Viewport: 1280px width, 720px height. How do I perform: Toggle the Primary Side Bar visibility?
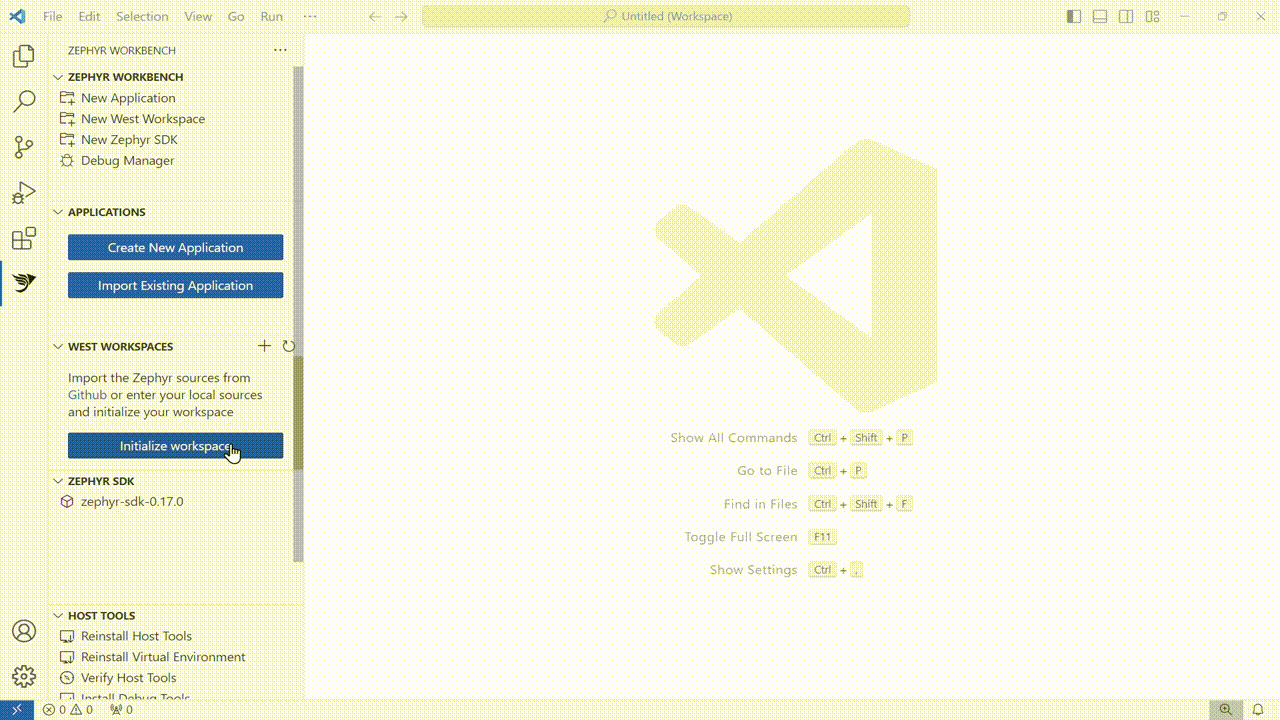(1072, 16)
